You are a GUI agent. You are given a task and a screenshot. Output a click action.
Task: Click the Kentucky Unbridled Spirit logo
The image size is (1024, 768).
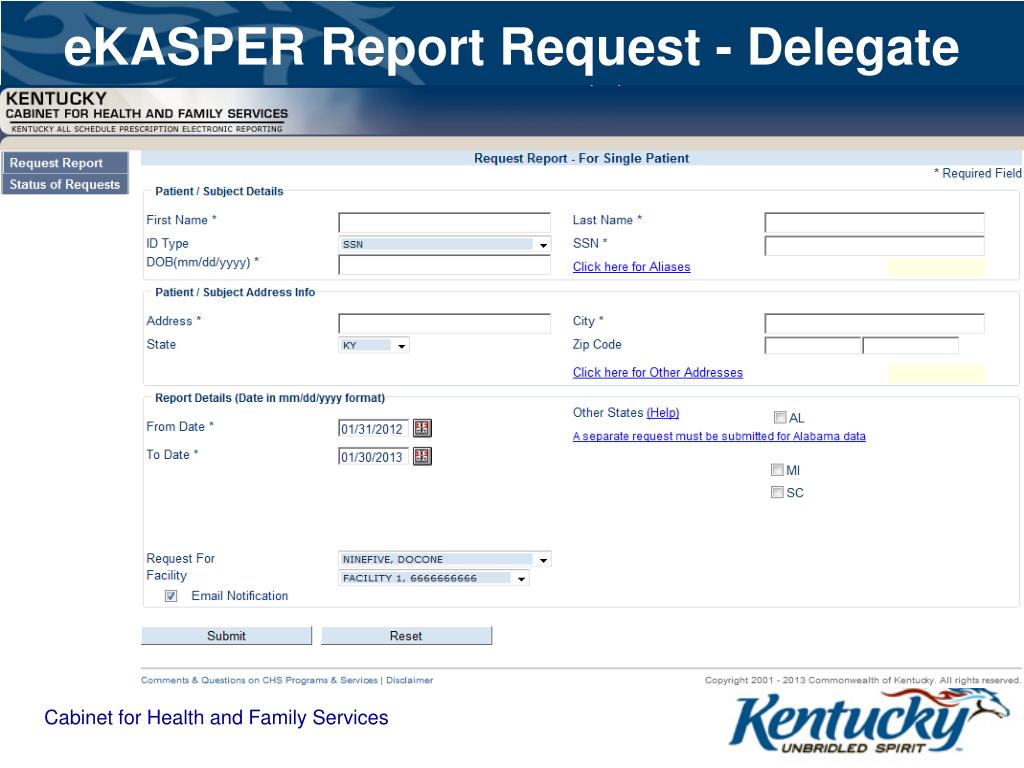867,722
